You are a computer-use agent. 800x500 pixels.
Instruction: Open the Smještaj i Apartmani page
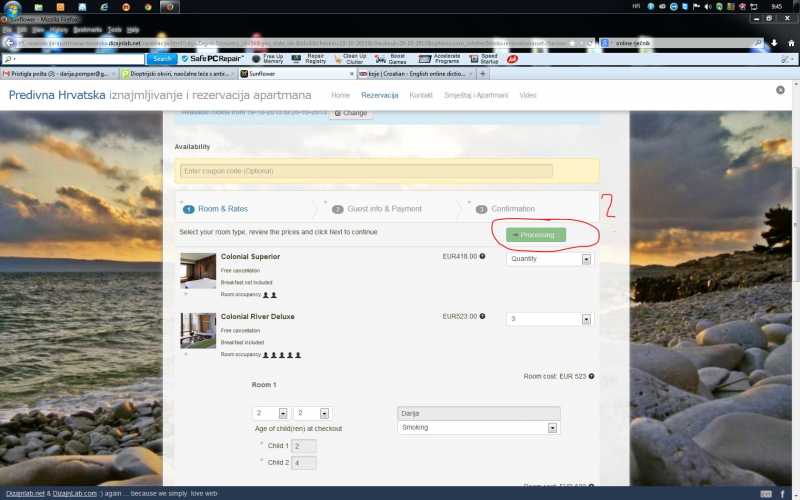[x=476, y=95]
